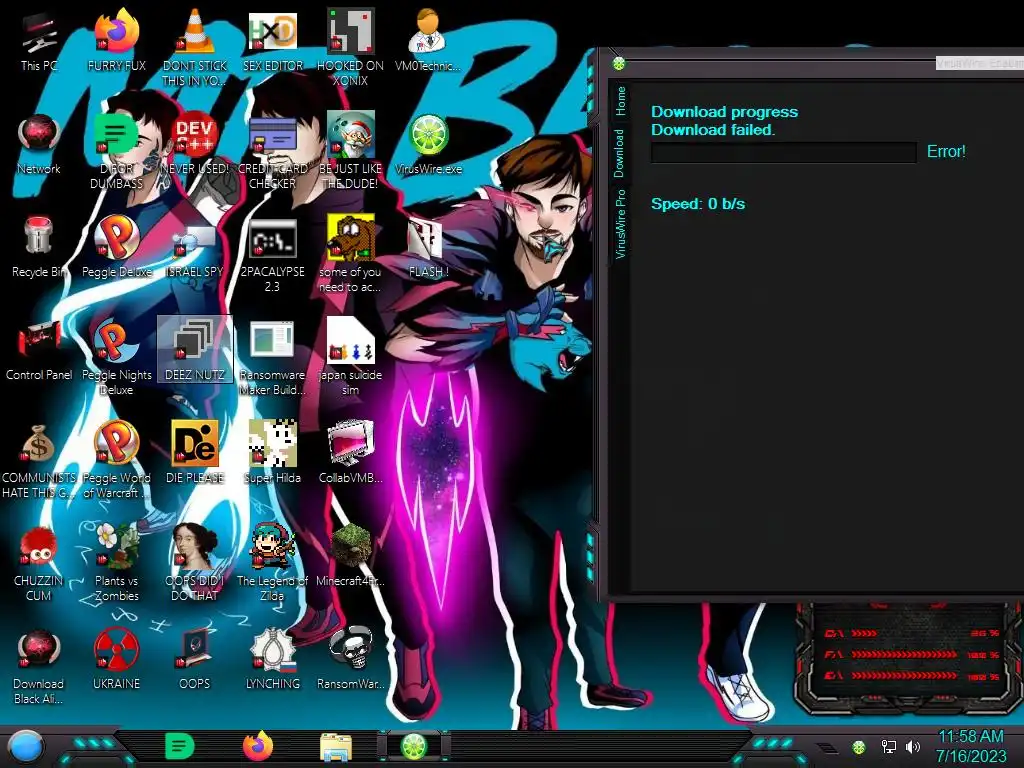Launch the VirusWire.exe lime desktop icon
Image resolution: width=1024 pixels, height=768 pixels.
(428, 144)
